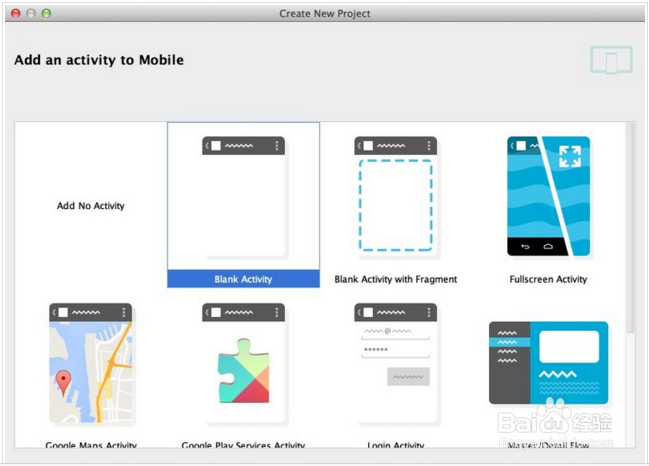Minimize the Create New Project window
The height and width of the screenshot is (466, 649).
click(31, 13)
